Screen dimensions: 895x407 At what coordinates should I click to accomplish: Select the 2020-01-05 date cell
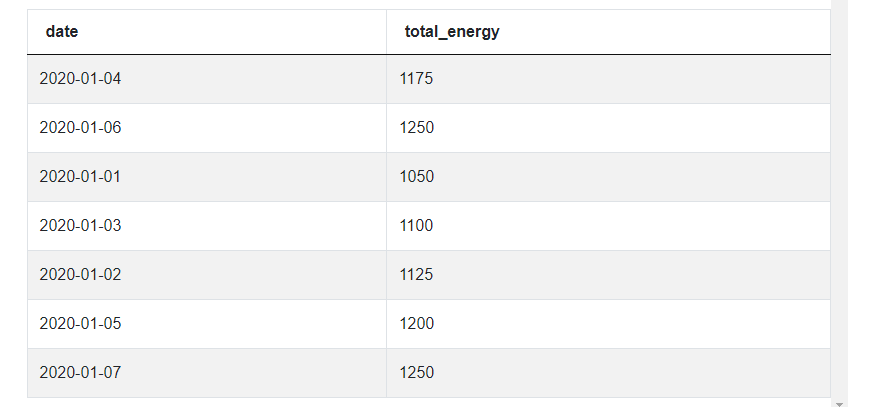[207, 324]
